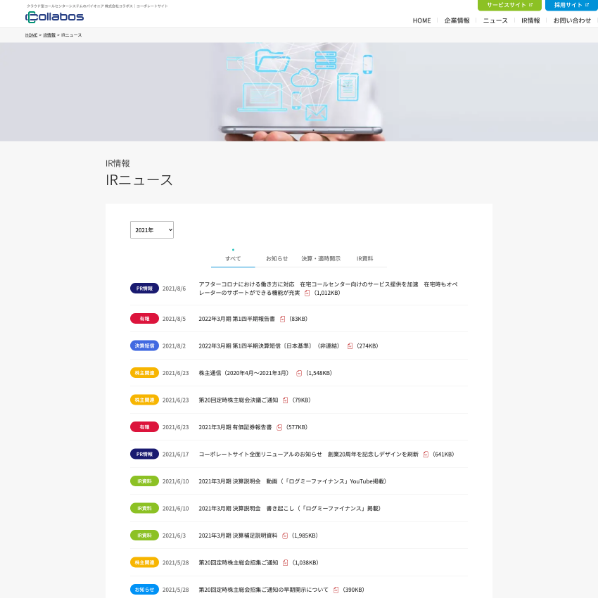The image size is (598, 598).
Task: Open the お問い合わせ link
Action: tap(572, 21)
